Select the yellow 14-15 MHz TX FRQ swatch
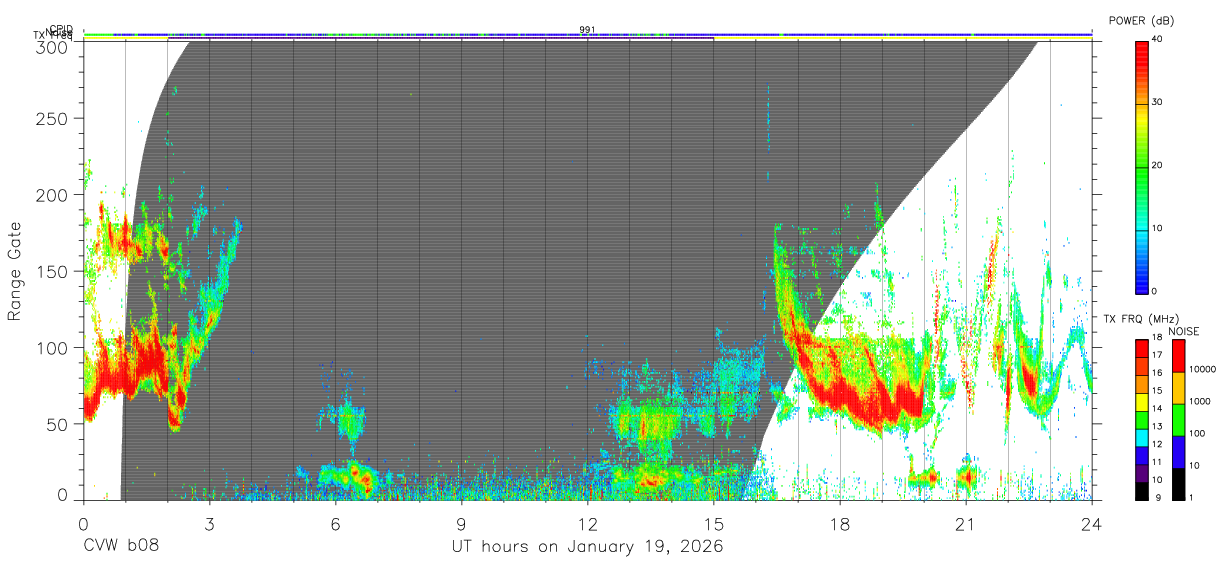Viewport: 1228px width, 567px height. pos(1143,400)
